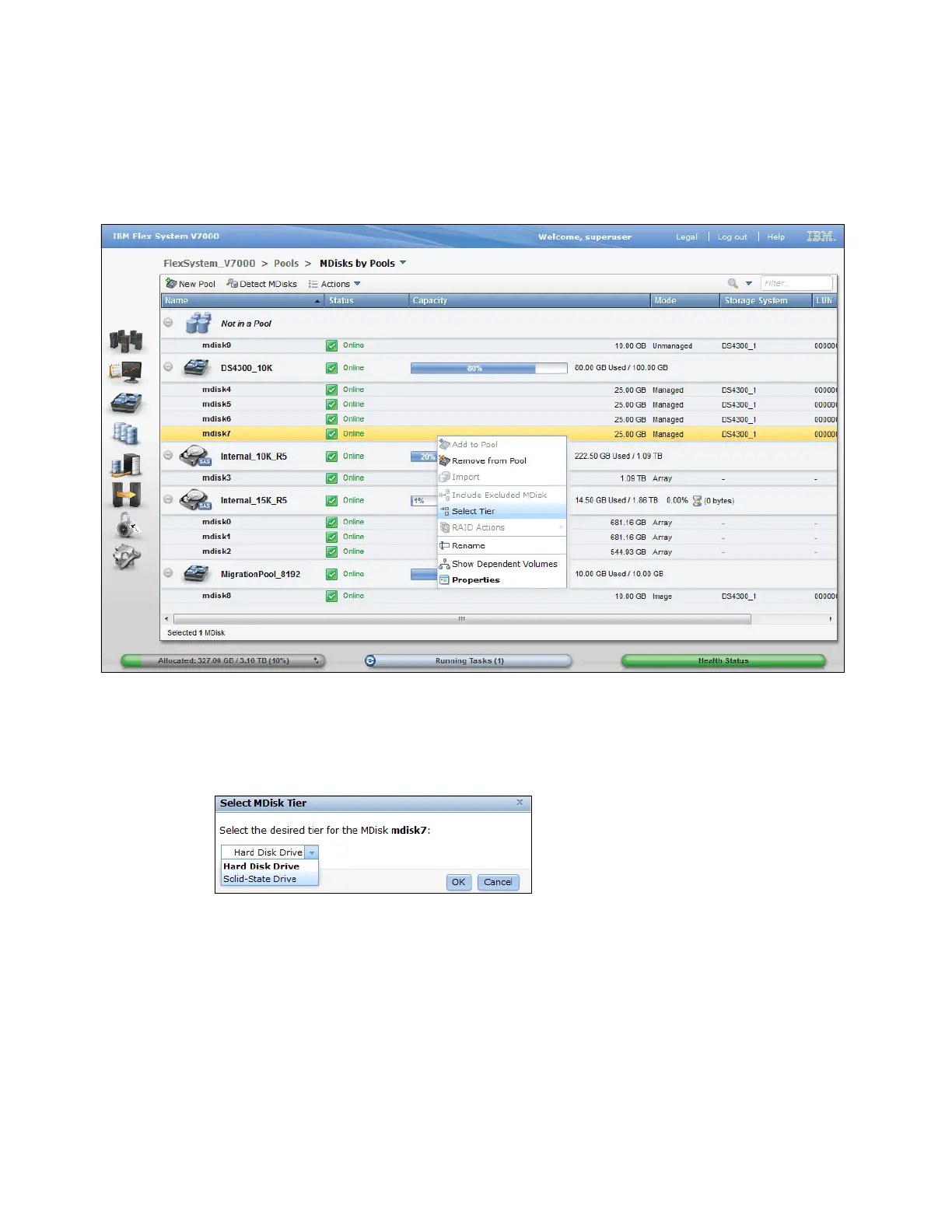Image resolution: width=952 pixels, height=1232 pixels.
Task: Click the Health Status bar
Action: point(723,661)
